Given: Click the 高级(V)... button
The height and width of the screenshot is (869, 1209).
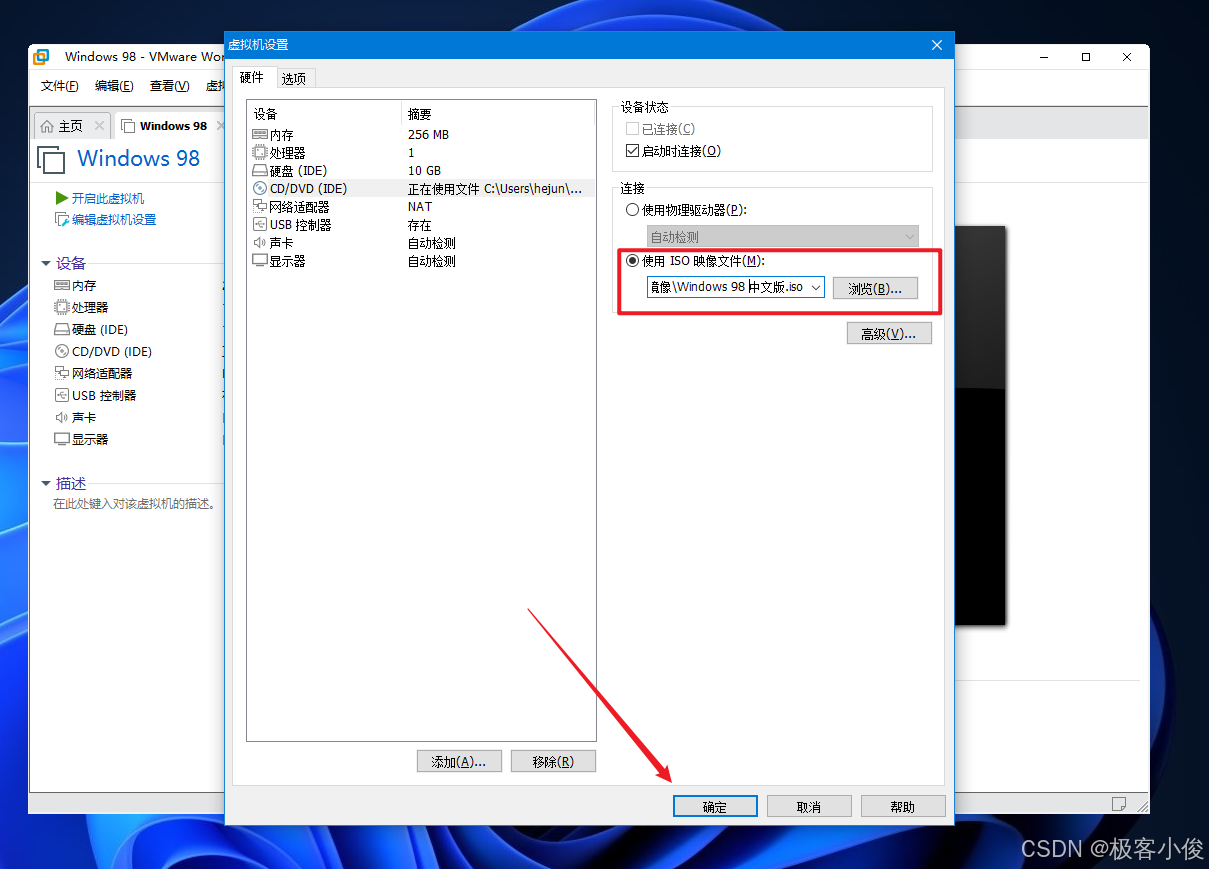Looking at the screenshot, I should pyautogui.click(x=889, y=333).
